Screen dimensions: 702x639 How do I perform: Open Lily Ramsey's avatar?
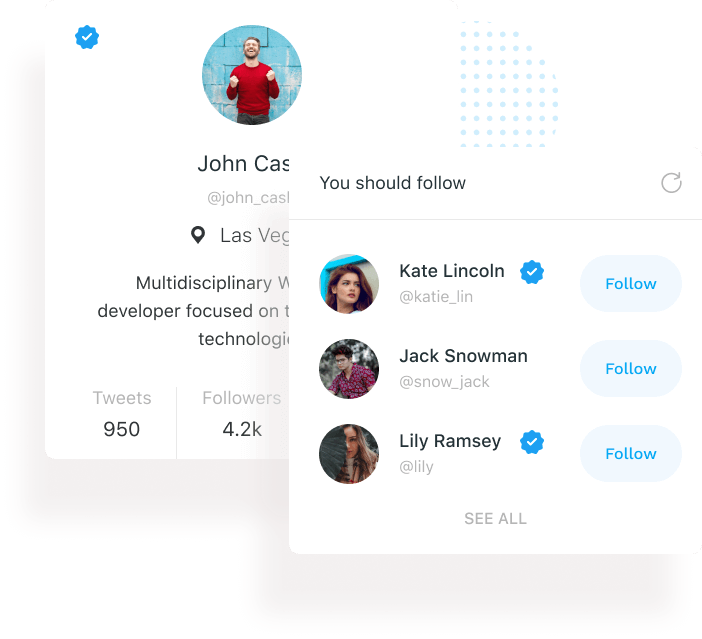(x=349, y=454)
